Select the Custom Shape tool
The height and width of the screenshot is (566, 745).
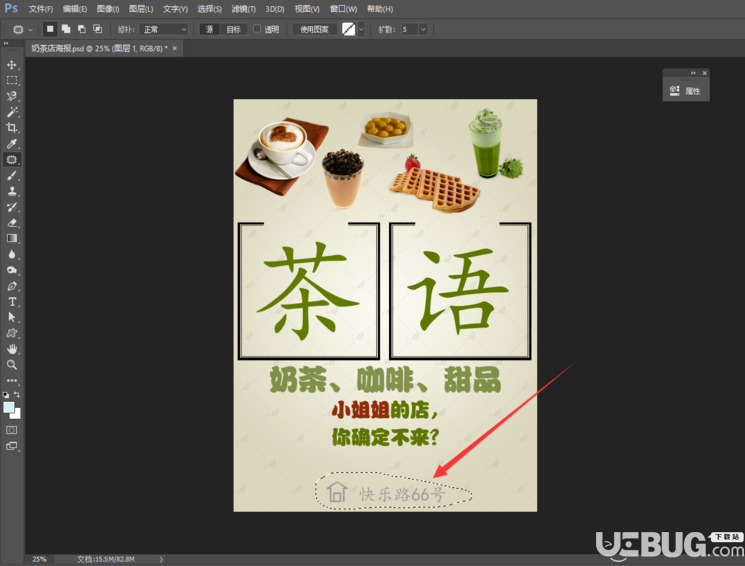pos(12,333)
